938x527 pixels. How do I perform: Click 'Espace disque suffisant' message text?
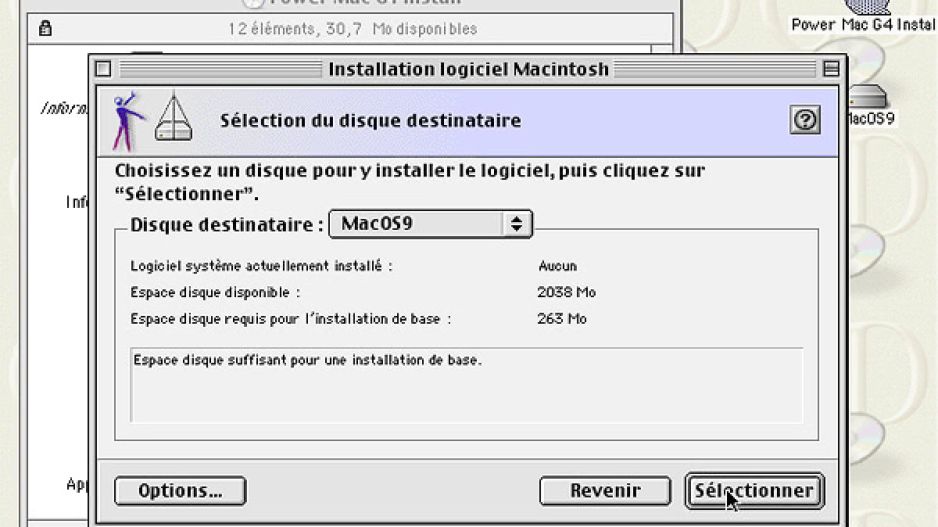coord(307,360)
